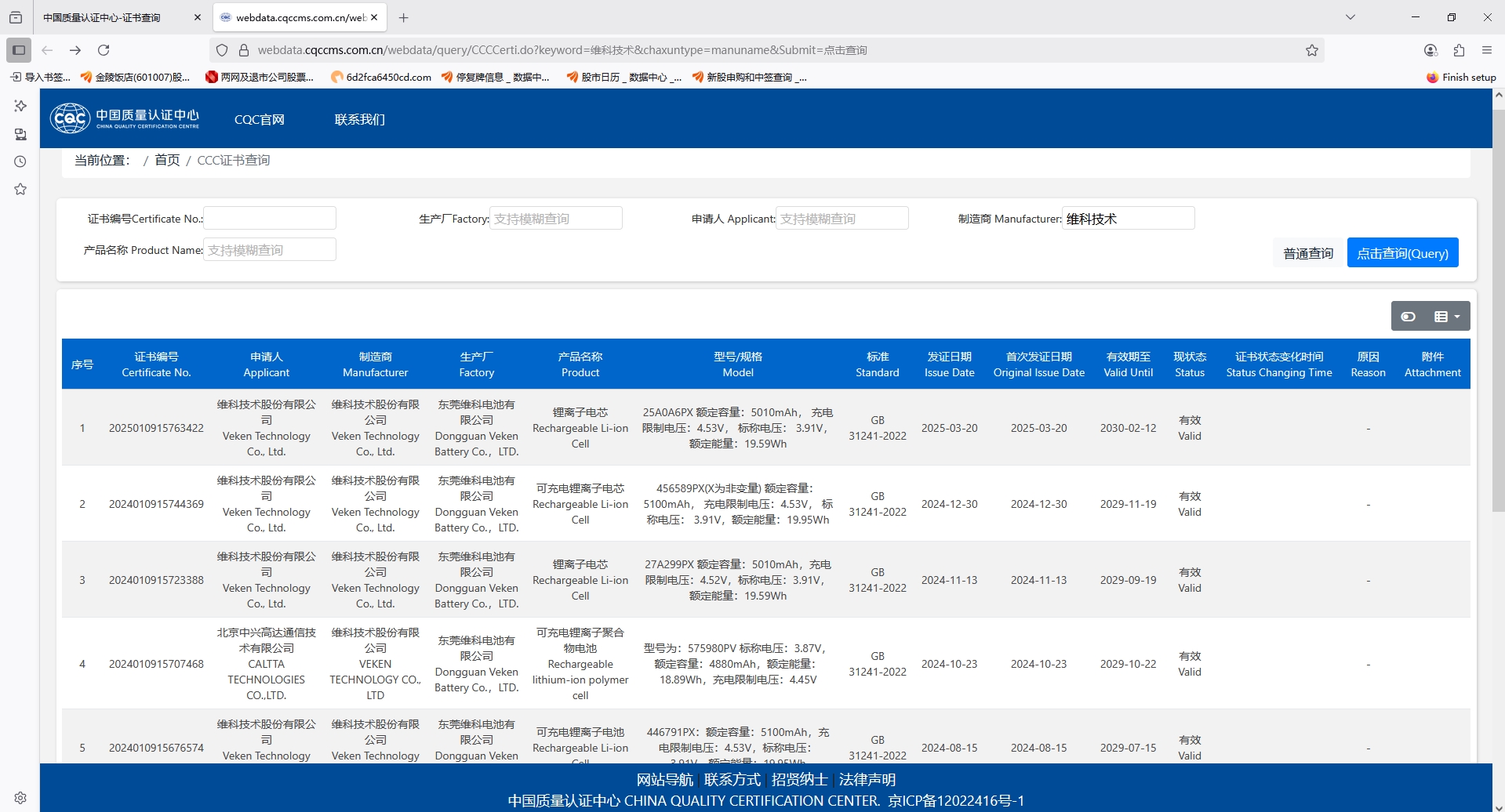Image resolution: width=1505 pixels, height=812 pixels.
Task: Open the browser account icon
Action: pyautogui.click(x=1430, y=50)
